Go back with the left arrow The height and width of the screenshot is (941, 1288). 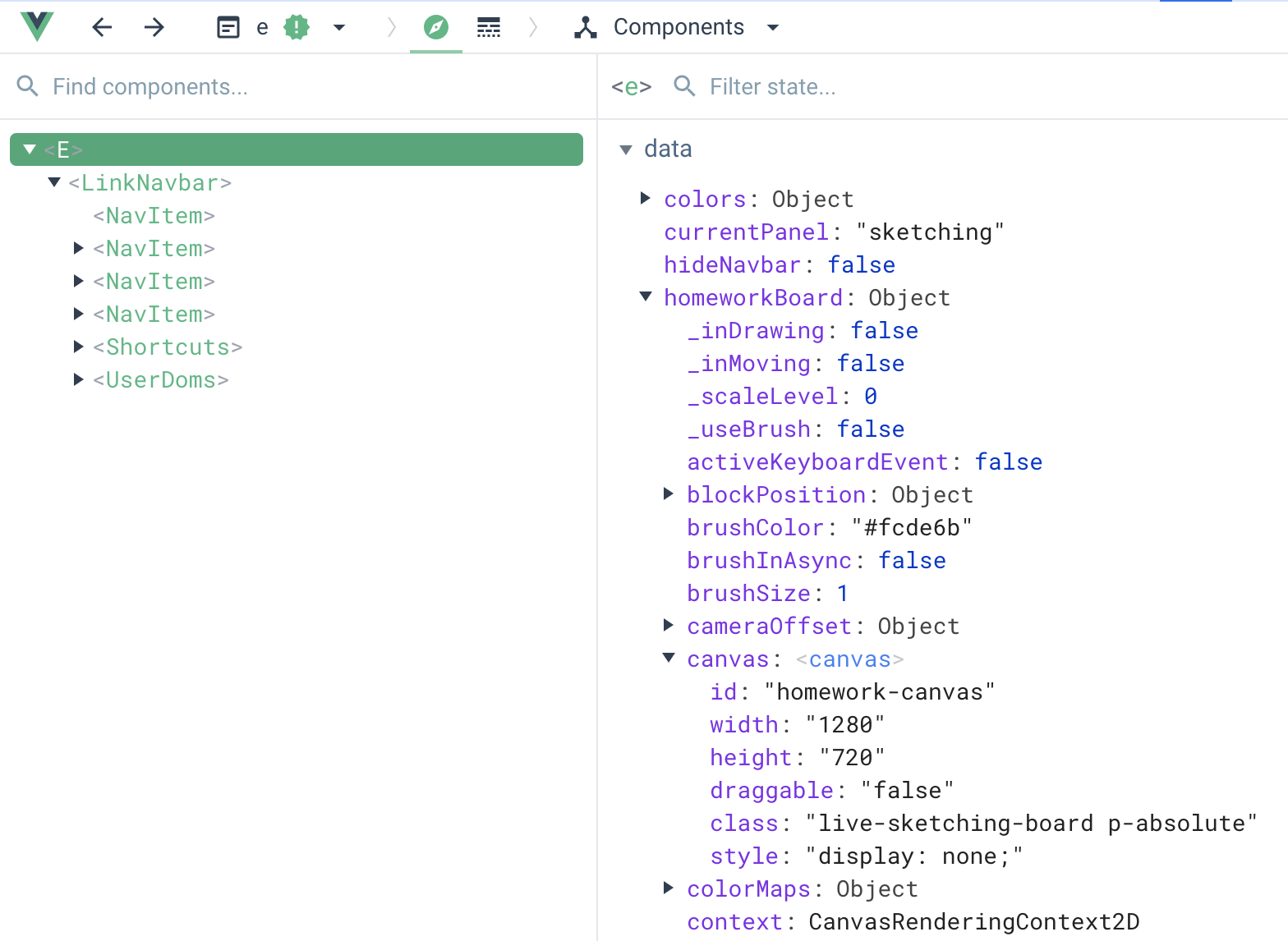(102, 27)
